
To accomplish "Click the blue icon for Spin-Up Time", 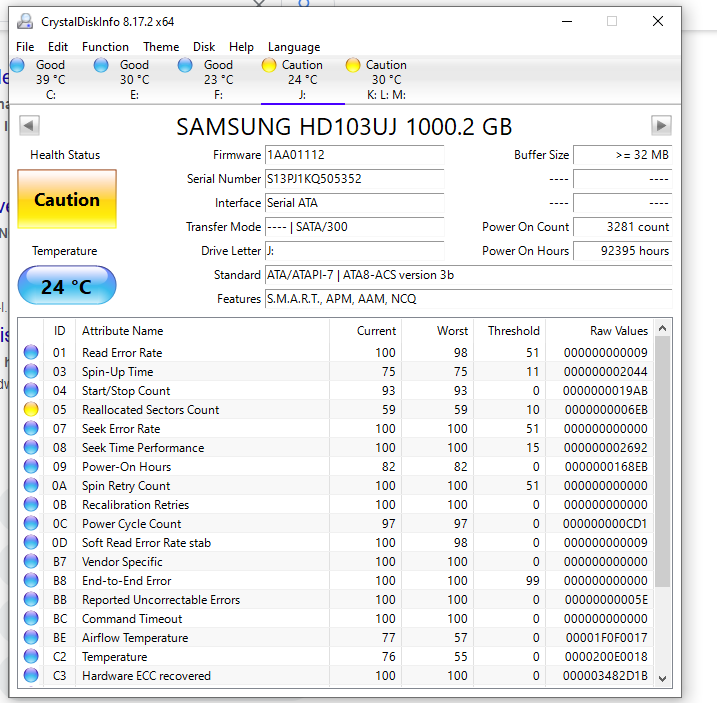I will click(x=31, y=371).
